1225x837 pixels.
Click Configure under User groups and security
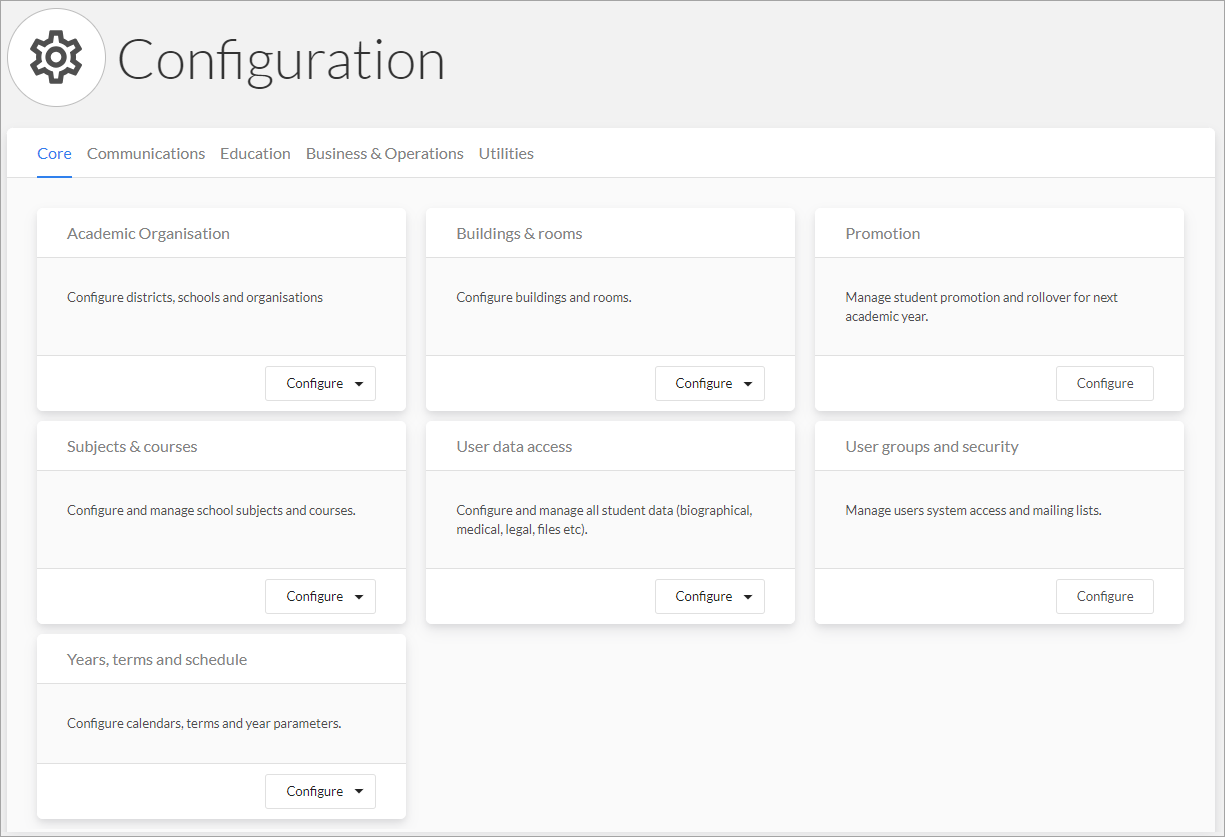[x=1105, y=596]
